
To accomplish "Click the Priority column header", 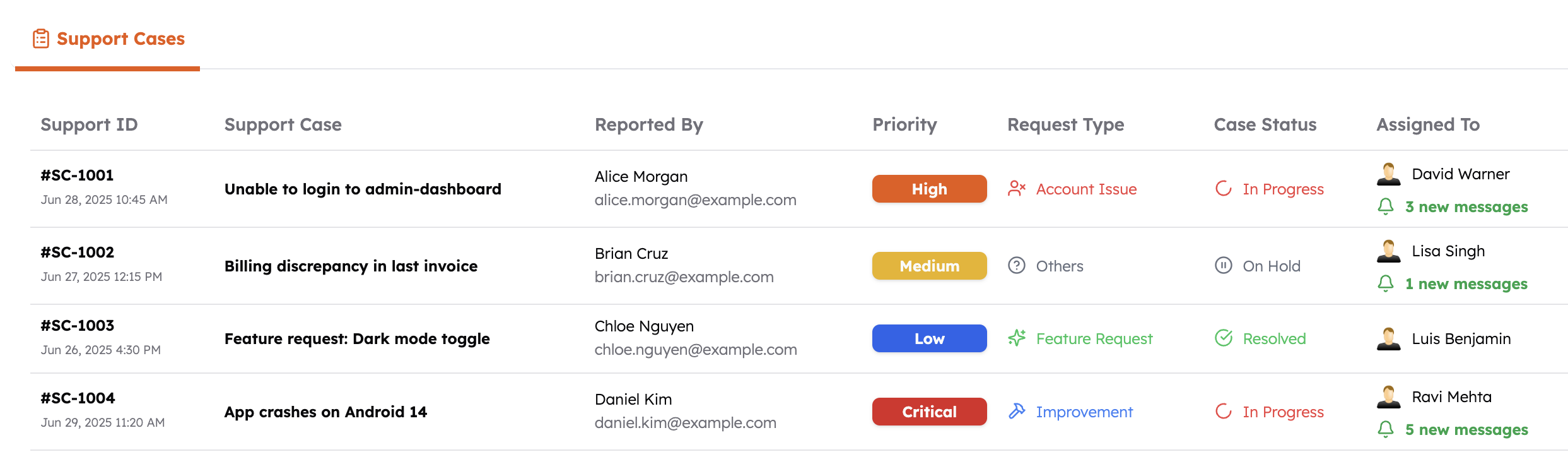I will coord(904,124).
